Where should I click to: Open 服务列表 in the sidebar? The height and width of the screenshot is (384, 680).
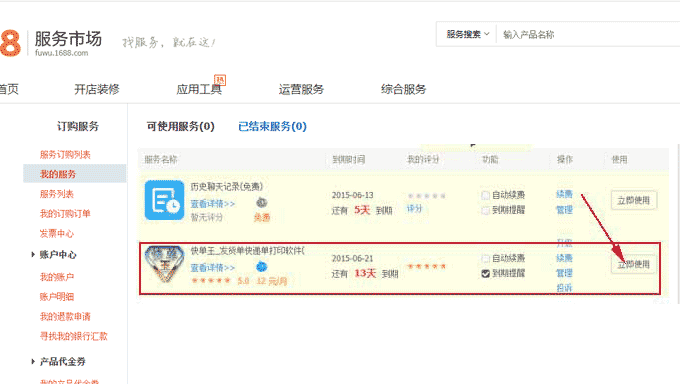57,194
